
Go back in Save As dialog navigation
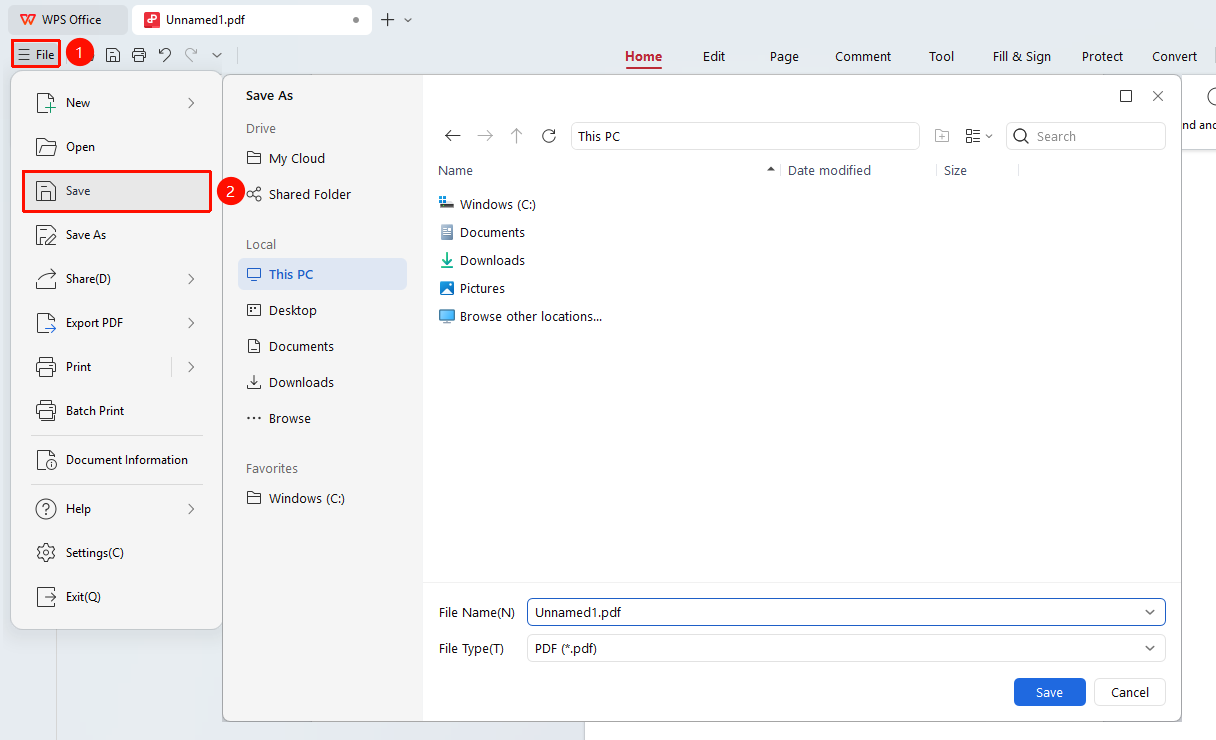point(453,136)
